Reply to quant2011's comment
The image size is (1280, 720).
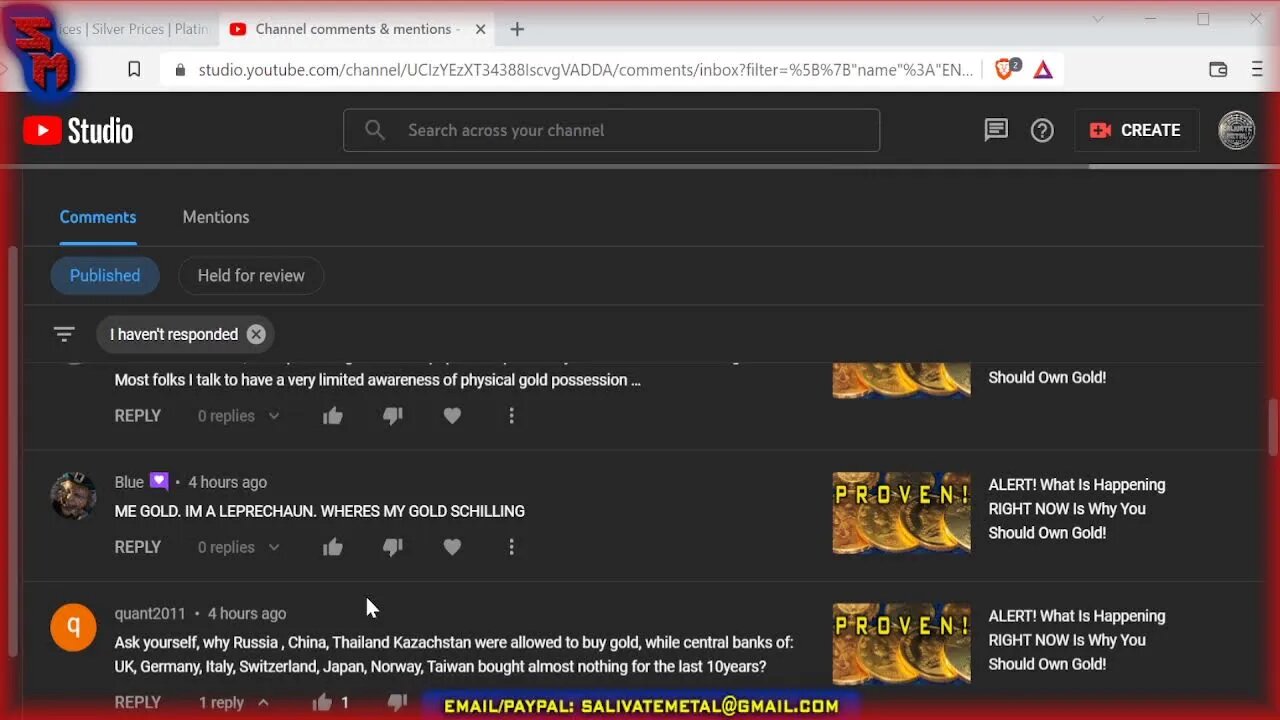tap(138, 703)
